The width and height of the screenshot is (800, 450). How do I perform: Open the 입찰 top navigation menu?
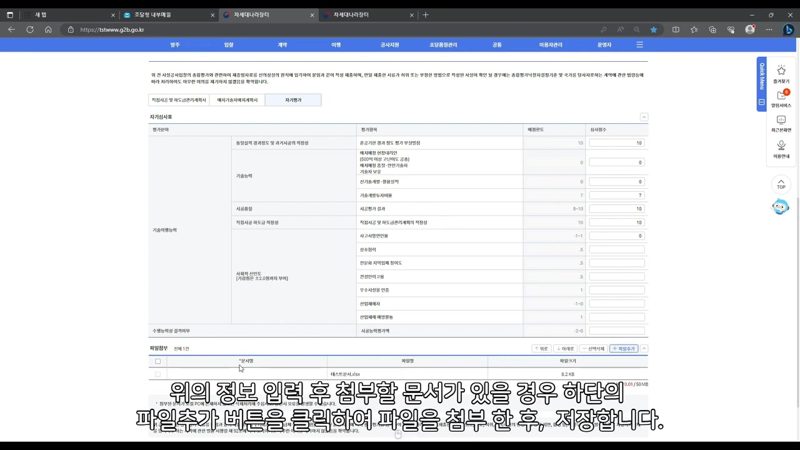(x=229, y=45)
